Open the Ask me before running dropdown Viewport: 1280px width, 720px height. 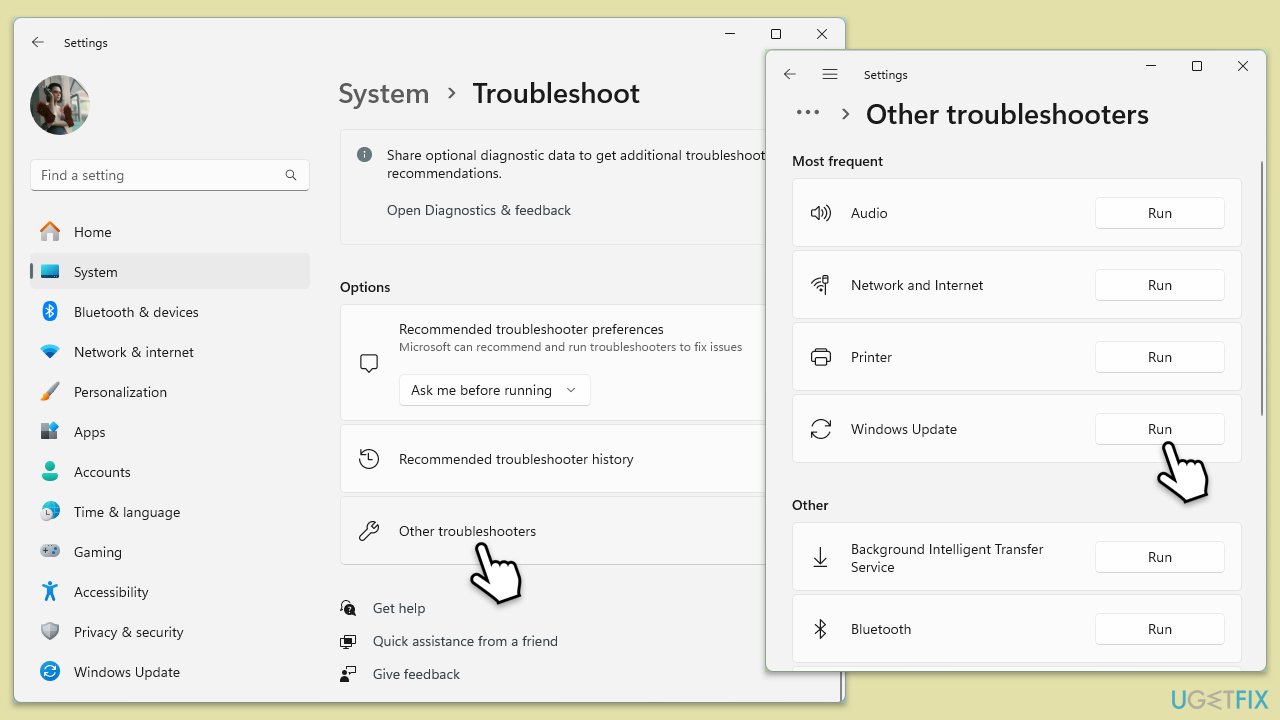coord(494,390)
